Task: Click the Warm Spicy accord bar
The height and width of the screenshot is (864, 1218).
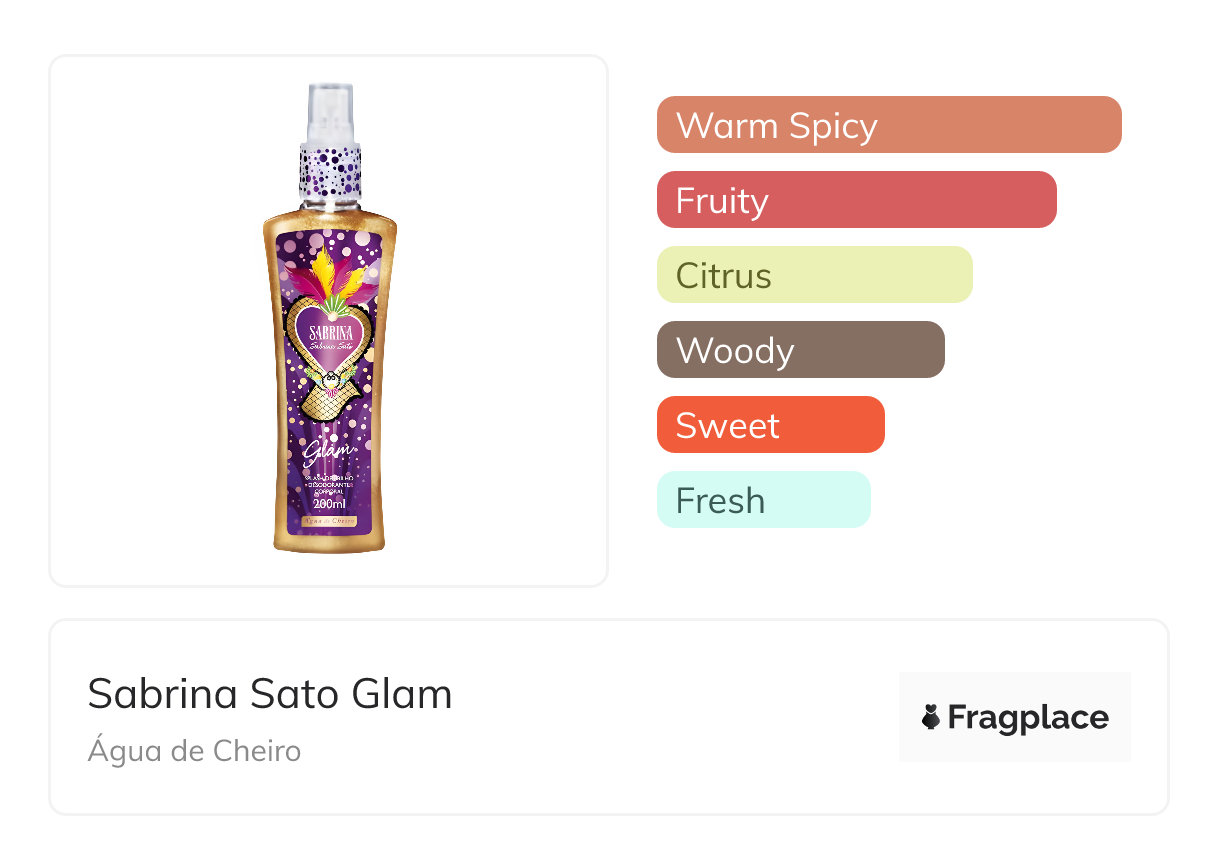Action: [888, 125]
